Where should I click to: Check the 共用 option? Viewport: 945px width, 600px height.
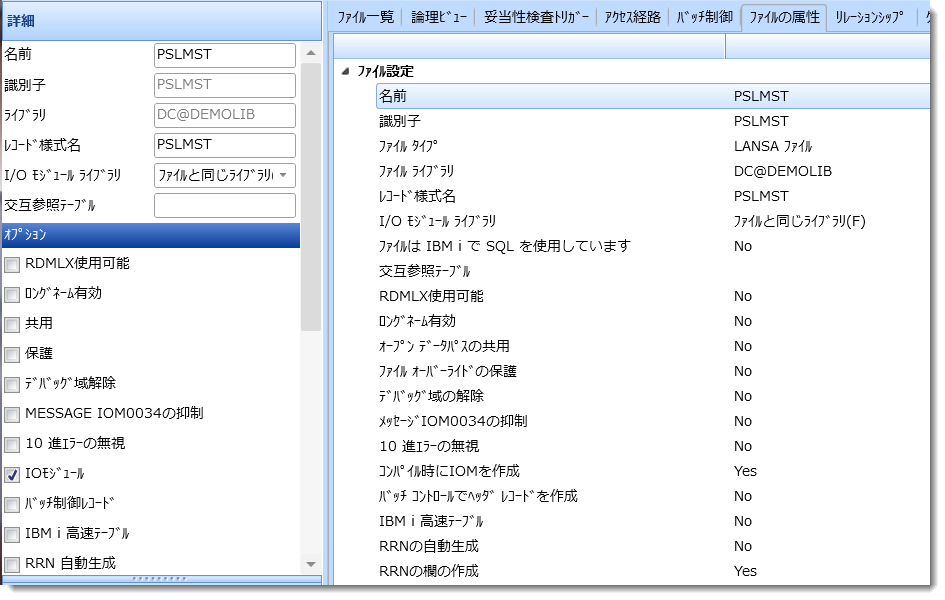[12, 325]
